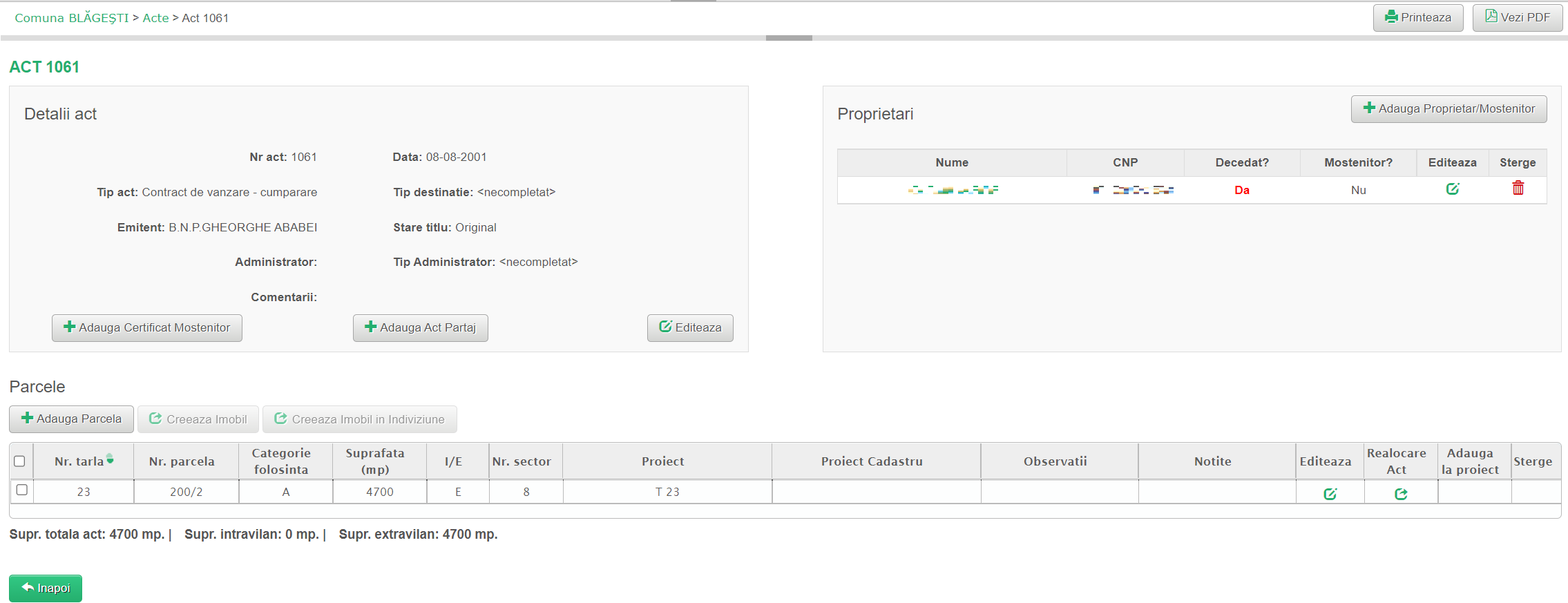This screenshot has width=1568, height=603.
Task: Click the Printeaza printer button
Action: pyautogui.click(x=1417, y=18)
